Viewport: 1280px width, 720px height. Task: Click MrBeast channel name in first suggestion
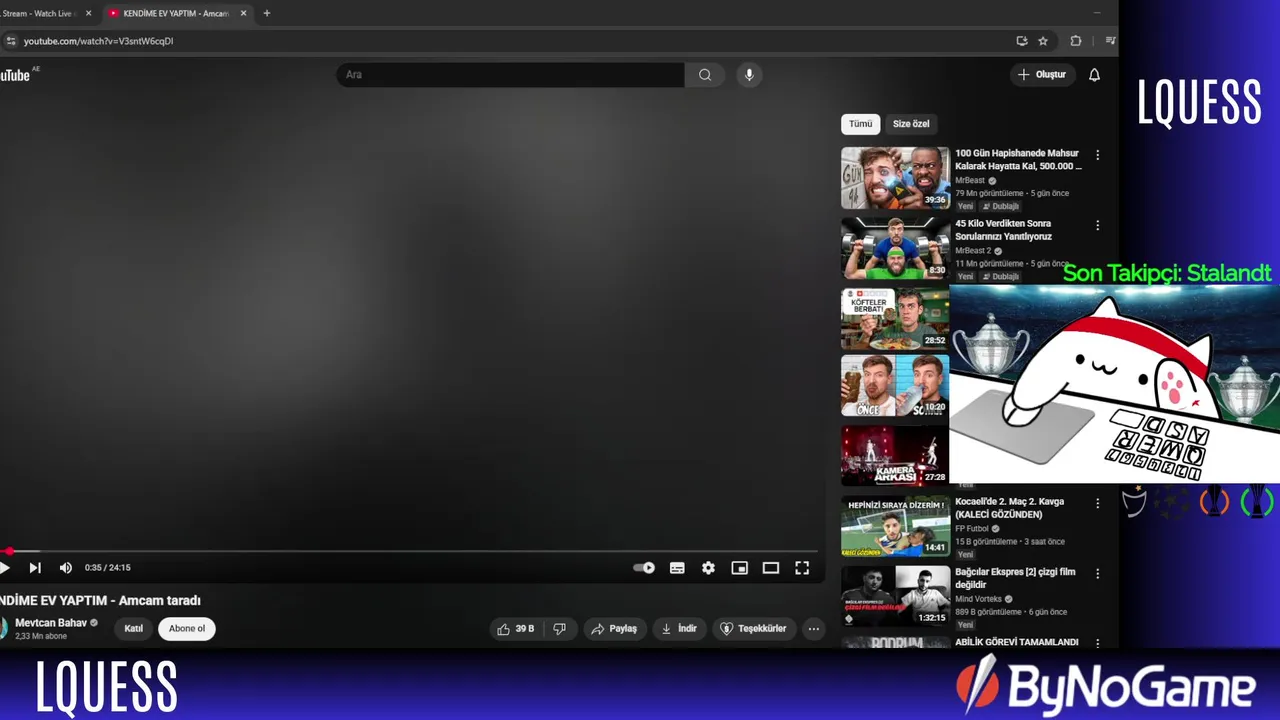[970, 181]
